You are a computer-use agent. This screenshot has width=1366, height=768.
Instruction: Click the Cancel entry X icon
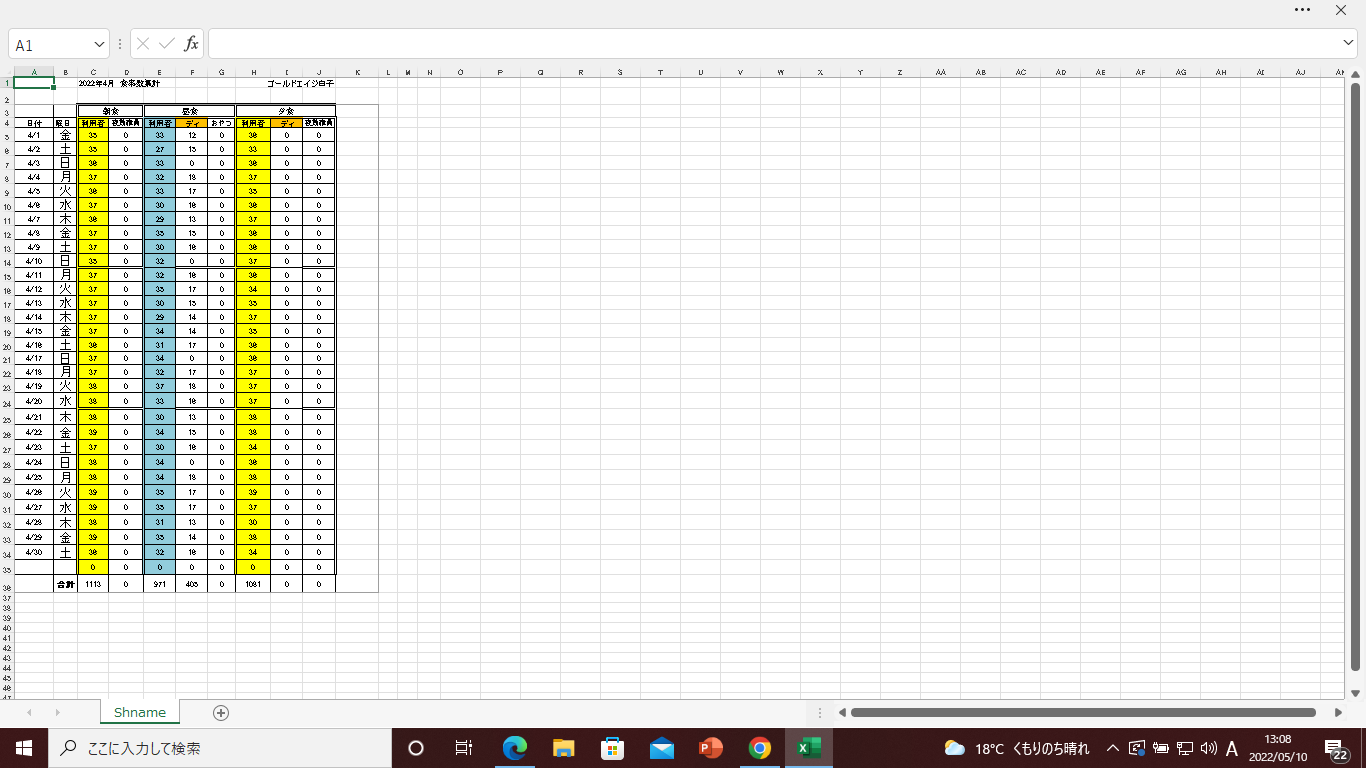pyautogui.click(x=143, y=44)
